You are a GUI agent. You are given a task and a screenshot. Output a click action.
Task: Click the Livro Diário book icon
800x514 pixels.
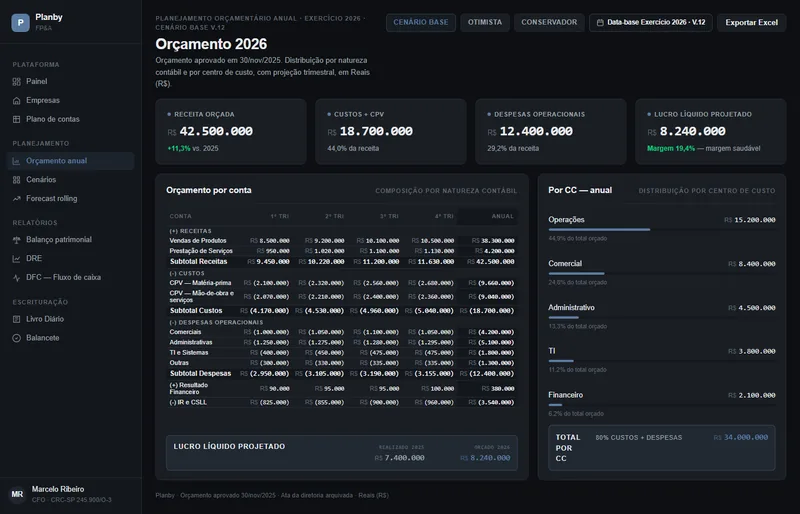[x=16, y=319]
